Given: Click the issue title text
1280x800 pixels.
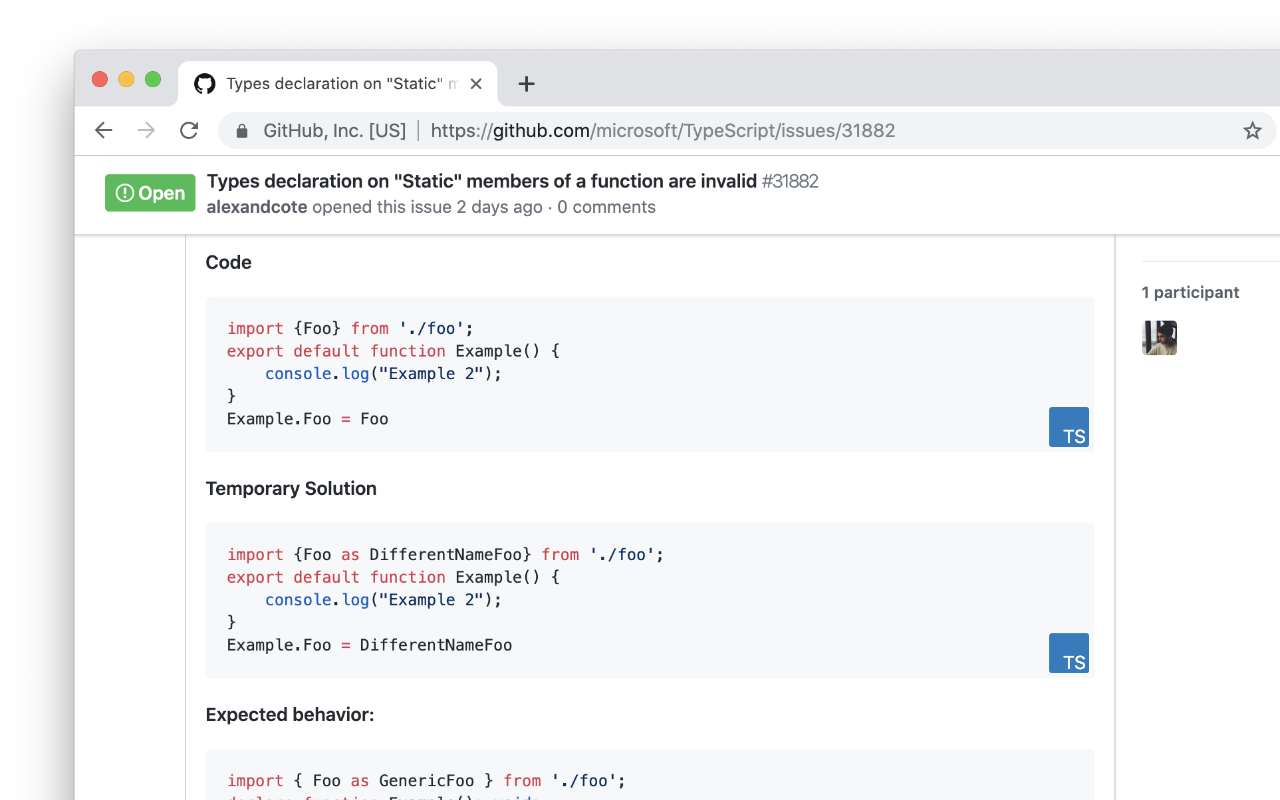Looking at the screenshot, I should coord(482,181).
